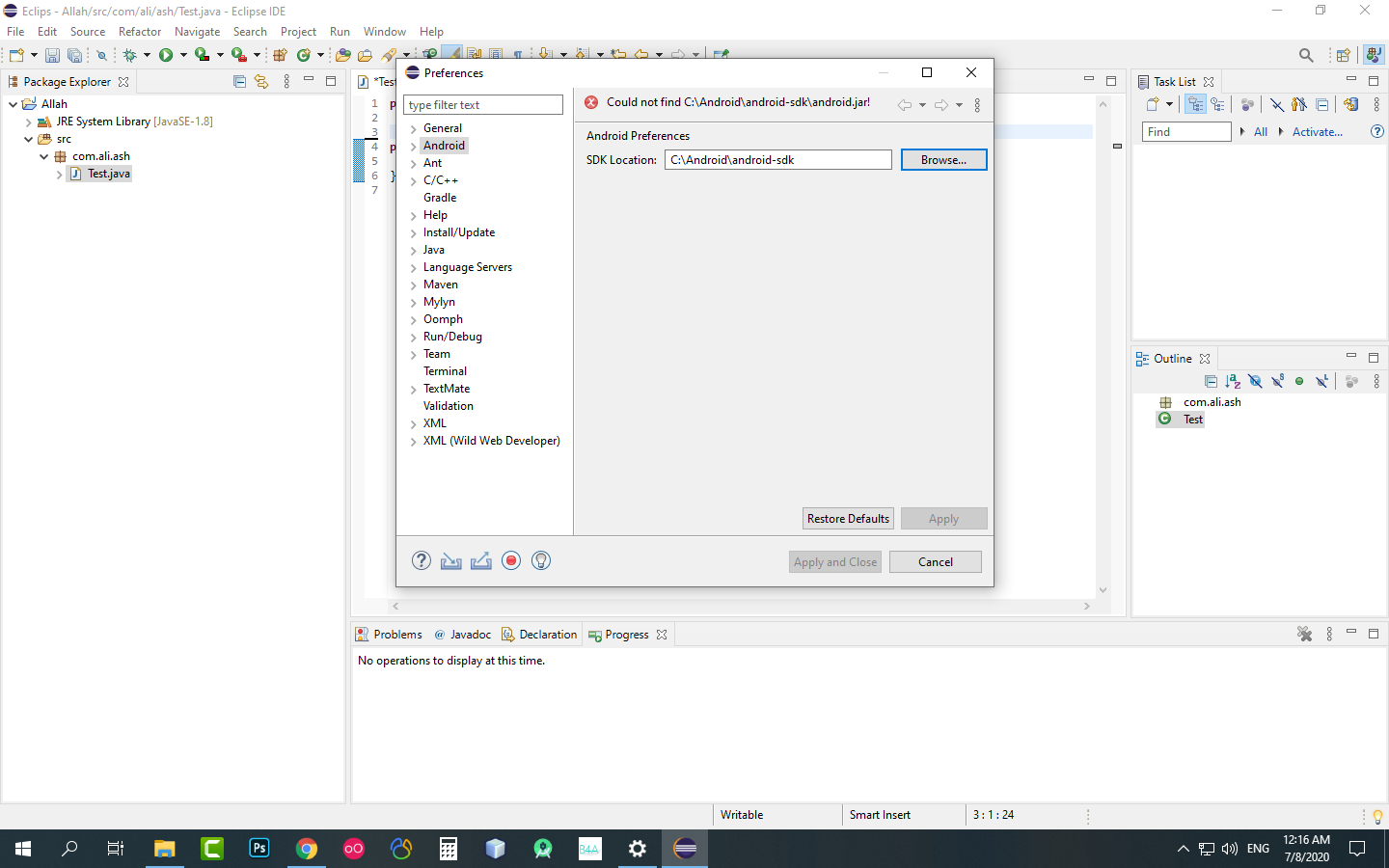Click the export preferences icon in the dialog
Viewport: 1389px width, 868px height.
click(x=481, y=560)
